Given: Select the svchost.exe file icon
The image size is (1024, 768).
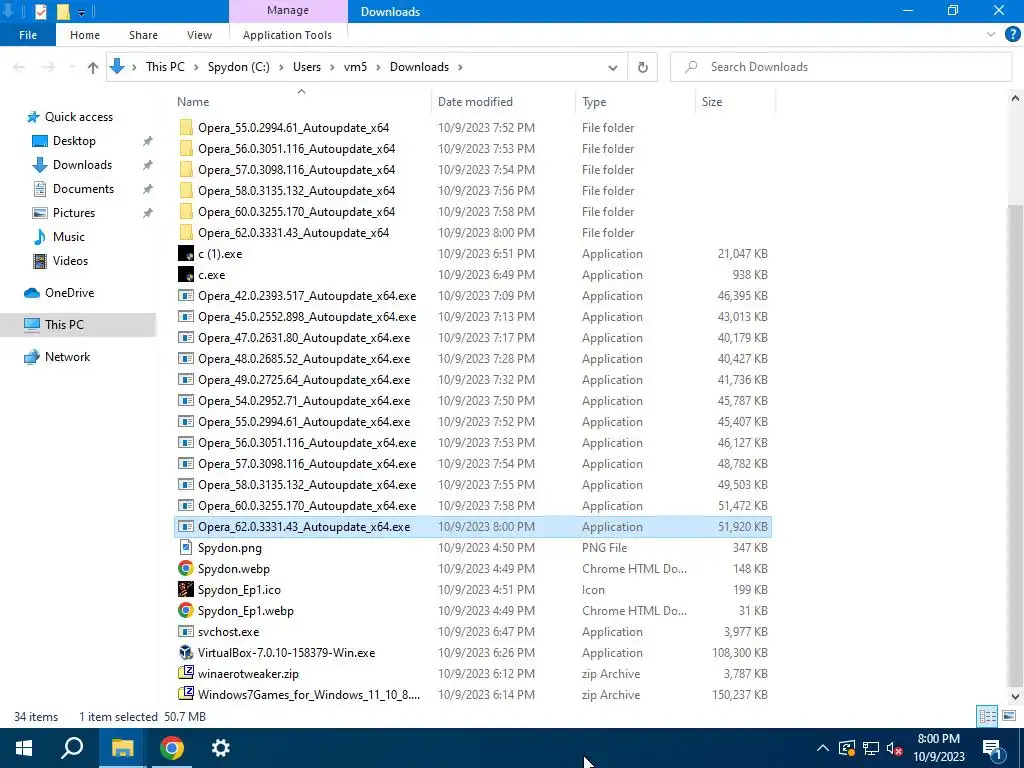Looking at the screenshot, I should tap(186, 632).
